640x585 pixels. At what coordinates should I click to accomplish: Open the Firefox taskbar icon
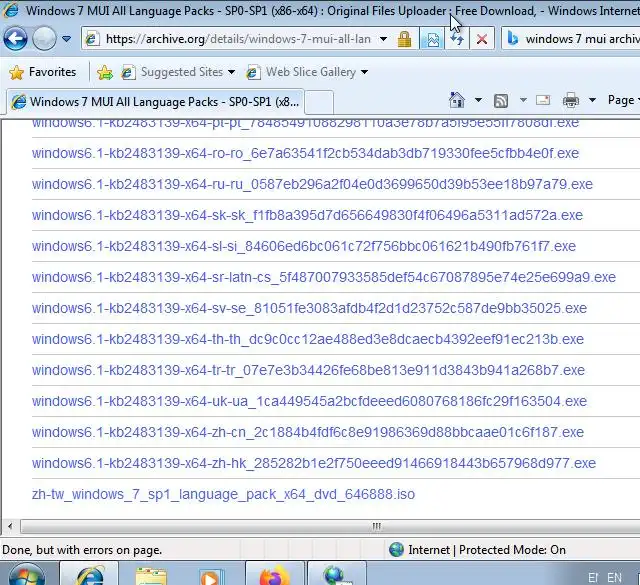pyautogui.click(x=275, y=575)
